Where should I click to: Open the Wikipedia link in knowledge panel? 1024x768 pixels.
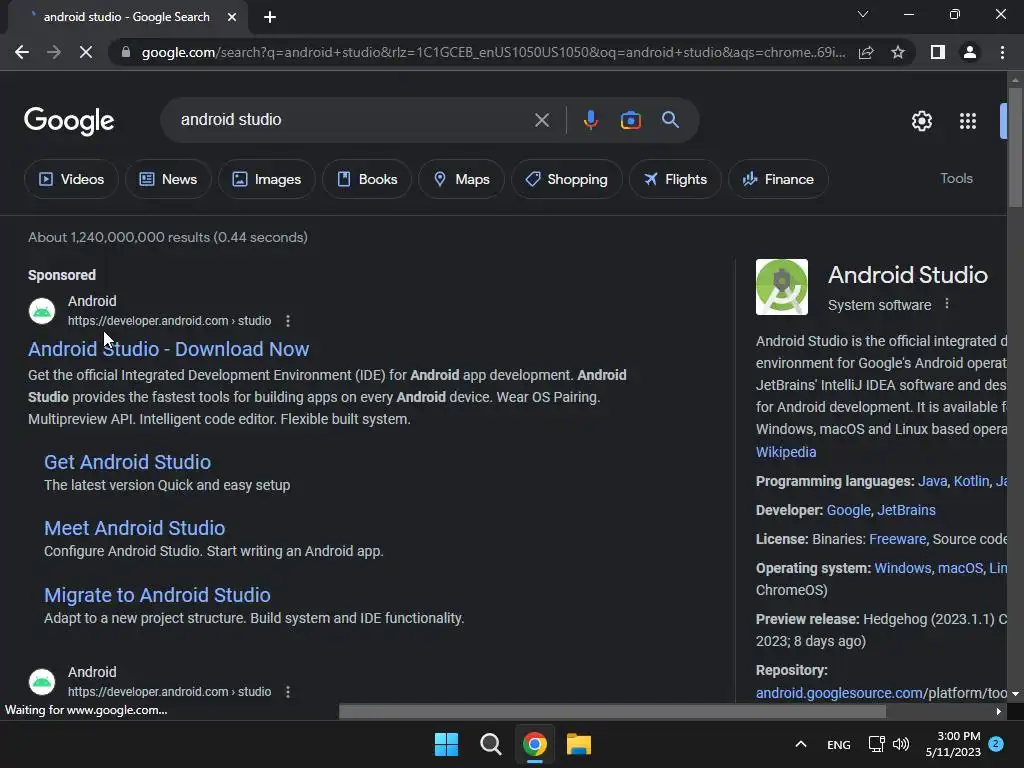[x=786, y=452]
